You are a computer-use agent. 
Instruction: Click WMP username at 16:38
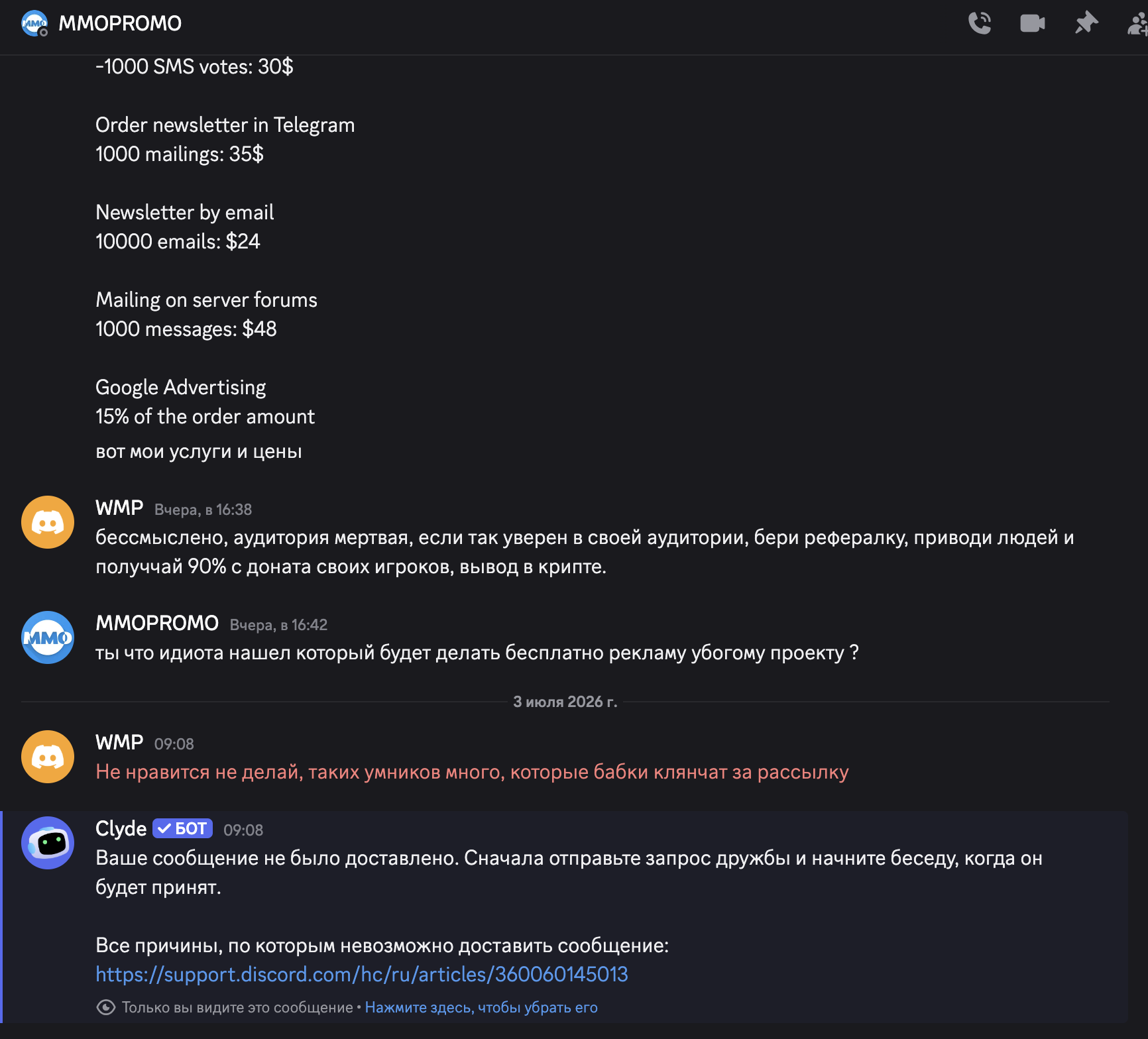(x=119, y=508)
